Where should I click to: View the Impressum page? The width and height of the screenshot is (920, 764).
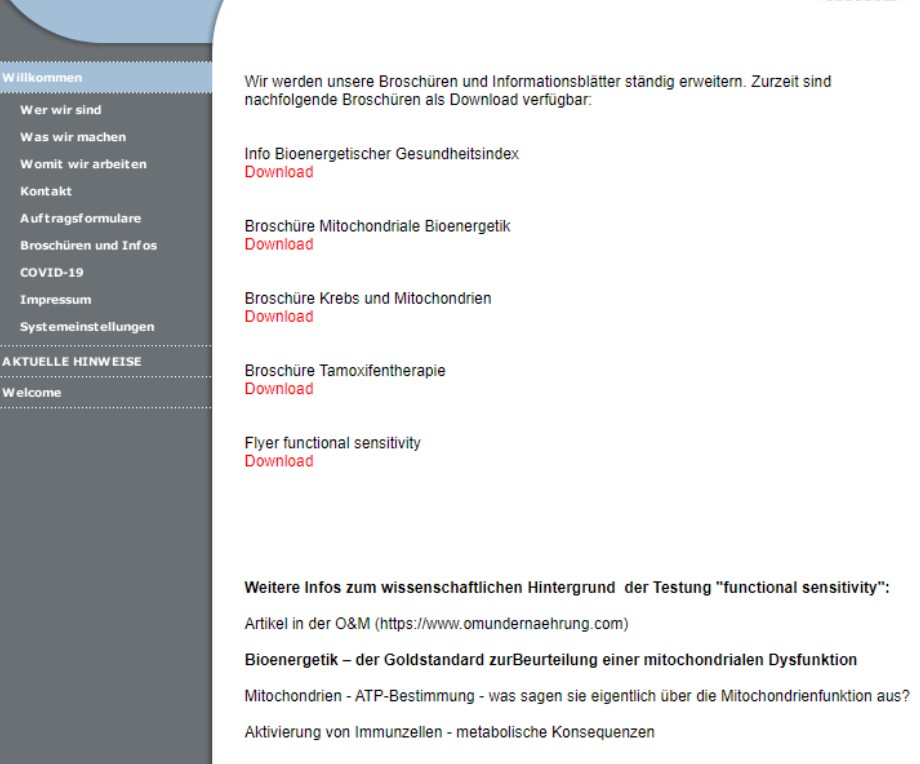click(55, 299)
